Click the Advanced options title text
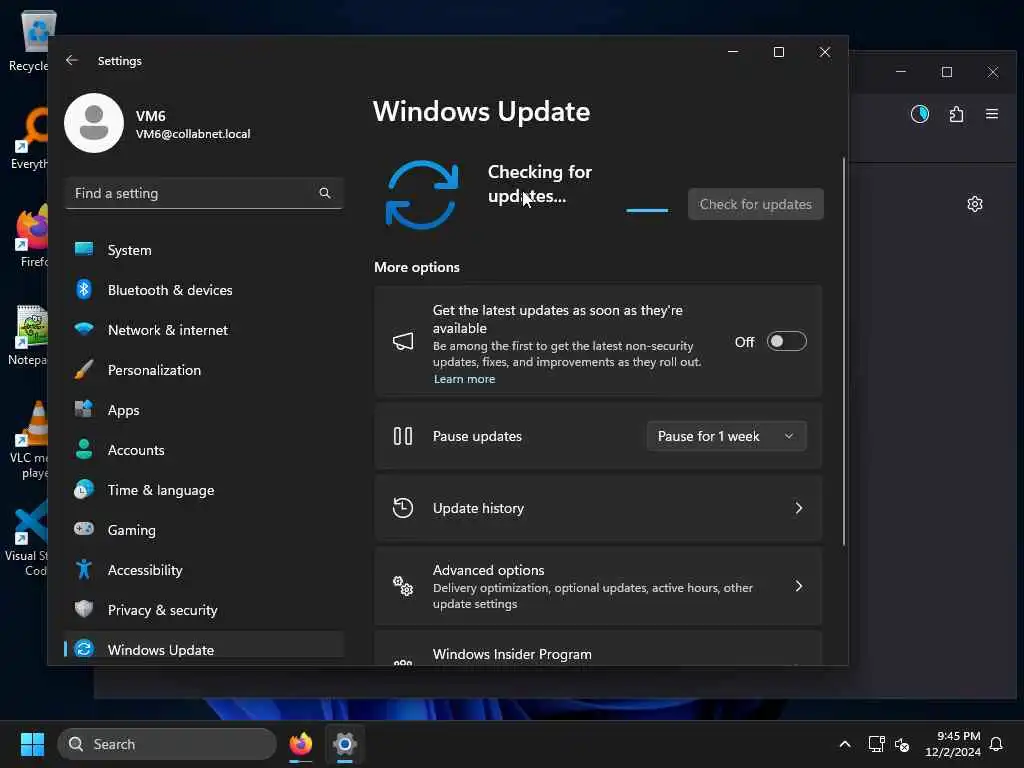The image size is (1024, 768). click(x=488, y=569)
